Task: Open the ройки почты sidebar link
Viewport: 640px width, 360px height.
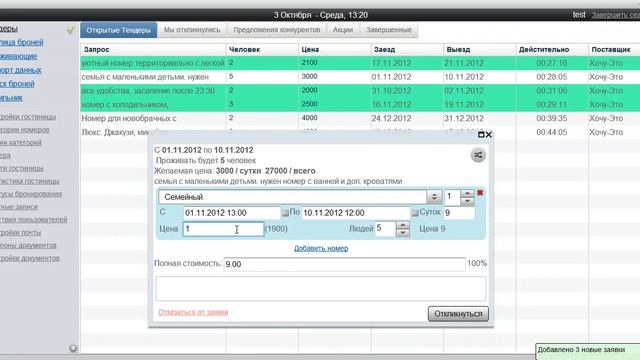Action: tap(20, 232)
